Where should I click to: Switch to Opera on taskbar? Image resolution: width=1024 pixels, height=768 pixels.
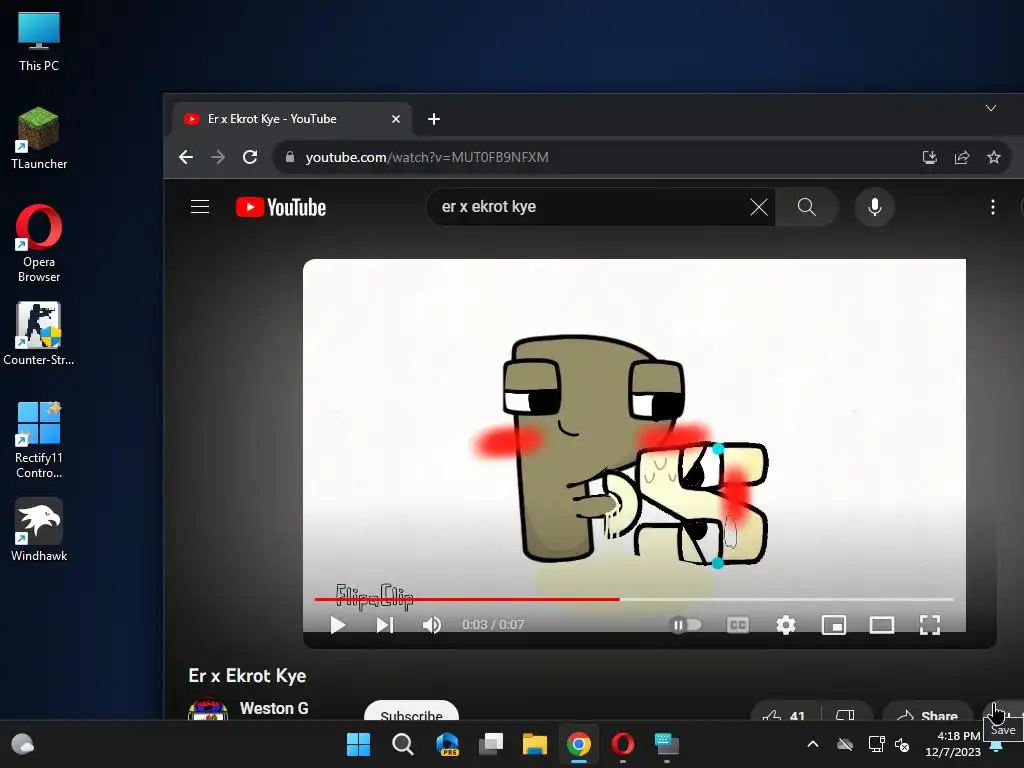click(x=622, y=744)
